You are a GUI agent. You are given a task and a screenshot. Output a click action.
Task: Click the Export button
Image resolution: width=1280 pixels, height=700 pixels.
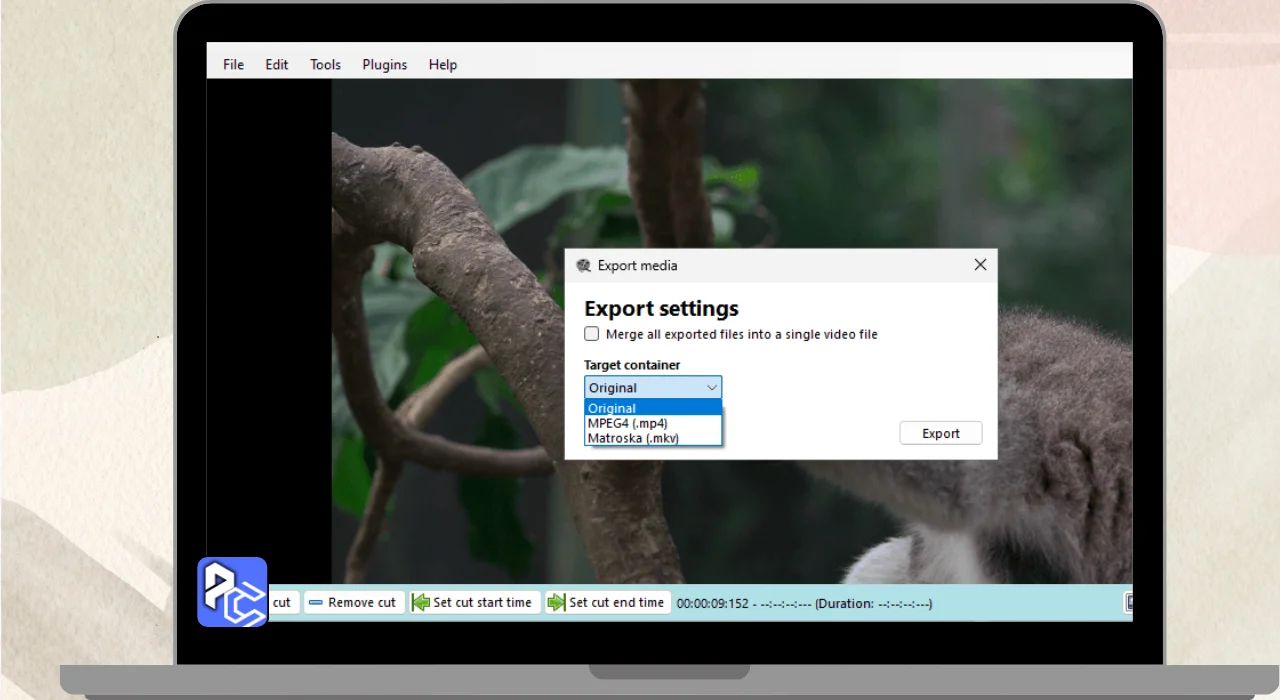pos(941,433)
